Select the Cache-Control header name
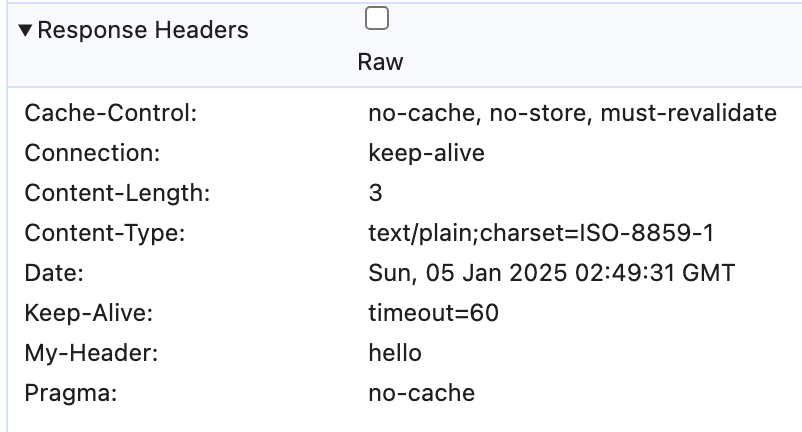This screenshot has width=802, height=432. coord(111,113)
